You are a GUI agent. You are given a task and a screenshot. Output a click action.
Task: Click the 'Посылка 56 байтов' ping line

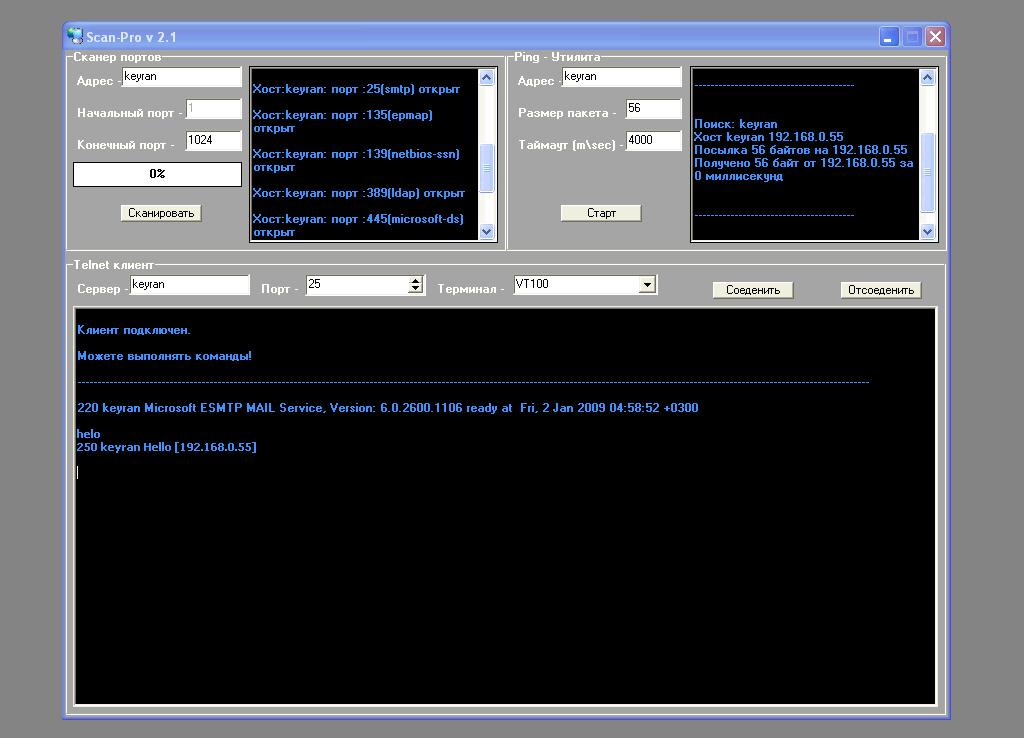(801, 150)
